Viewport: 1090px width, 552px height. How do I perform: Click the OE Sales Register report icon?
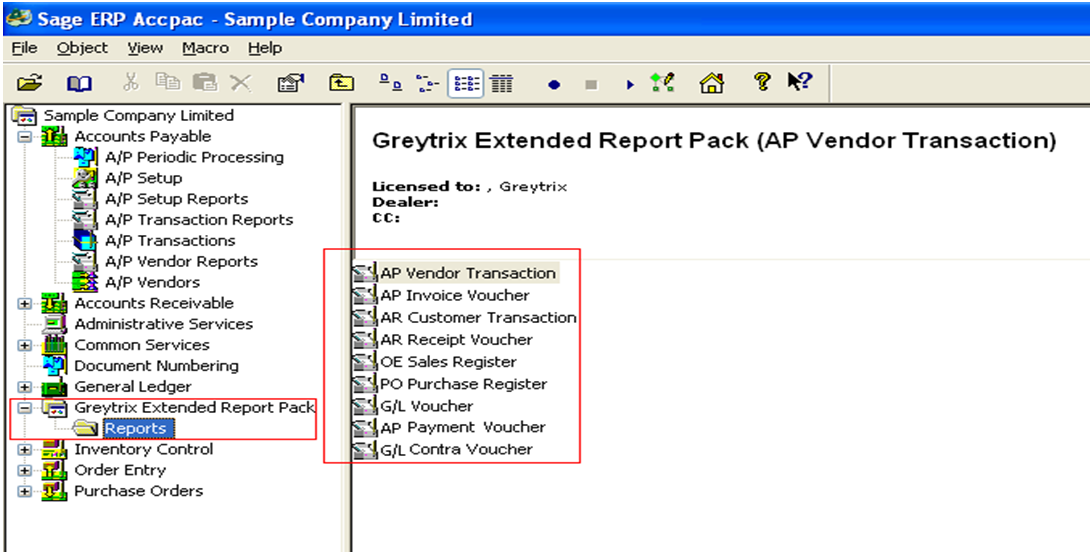[x=366, y=362]
